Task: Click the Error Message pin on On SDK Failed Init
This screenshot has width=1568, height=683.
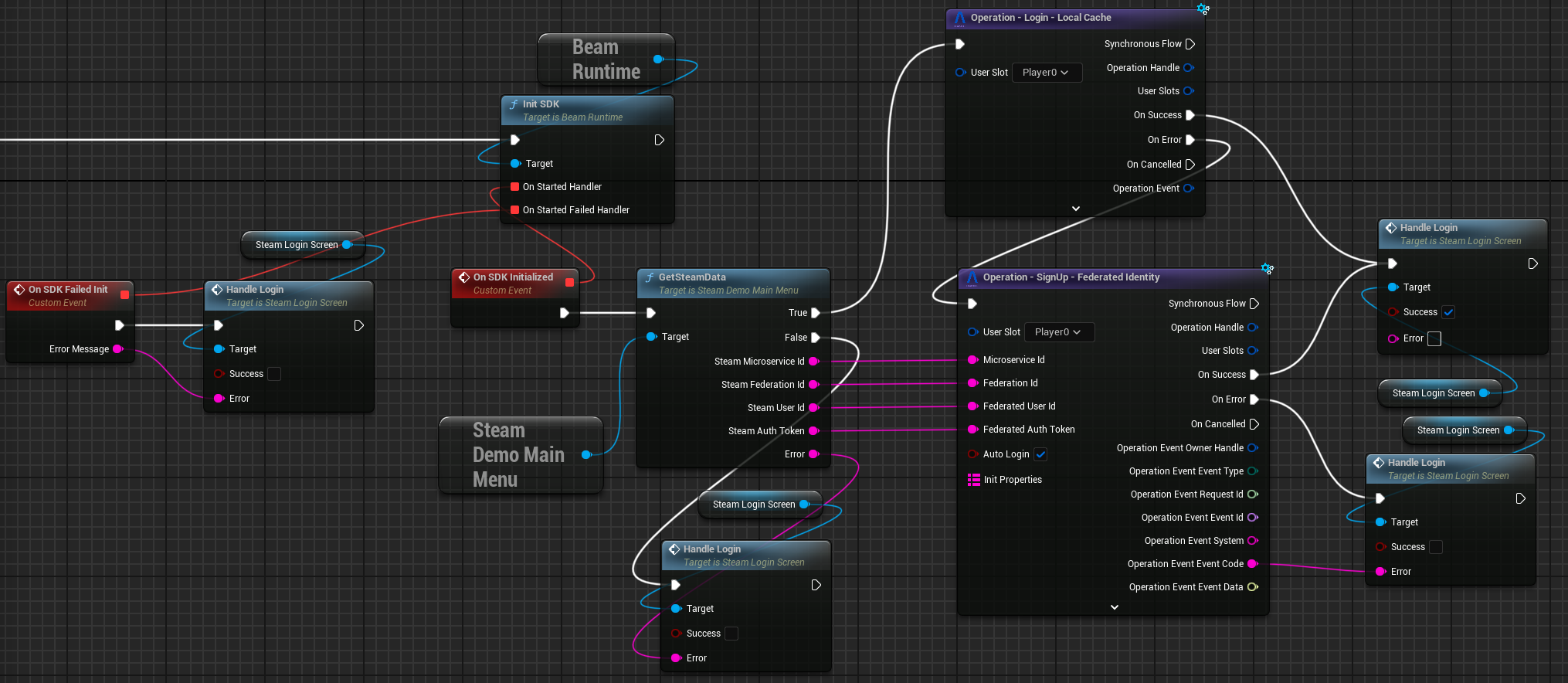Action: click(x=117, y=349)
